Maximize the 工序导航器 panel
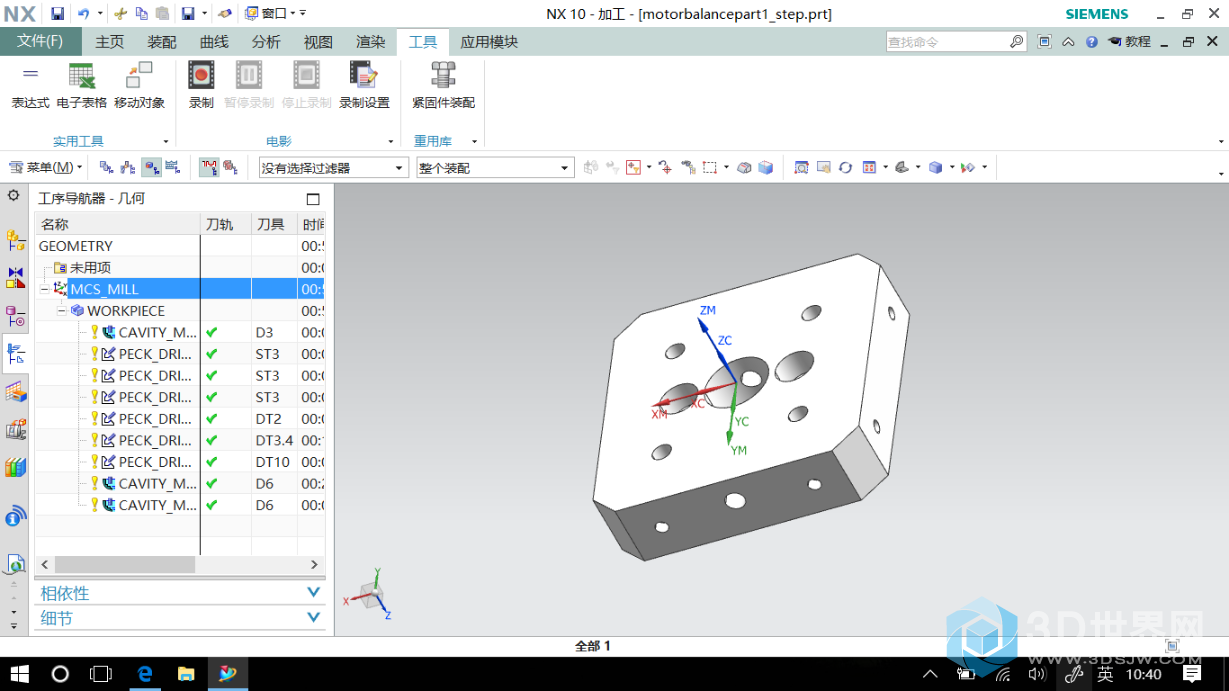The image size is (1229, 691). pos(313,199)
